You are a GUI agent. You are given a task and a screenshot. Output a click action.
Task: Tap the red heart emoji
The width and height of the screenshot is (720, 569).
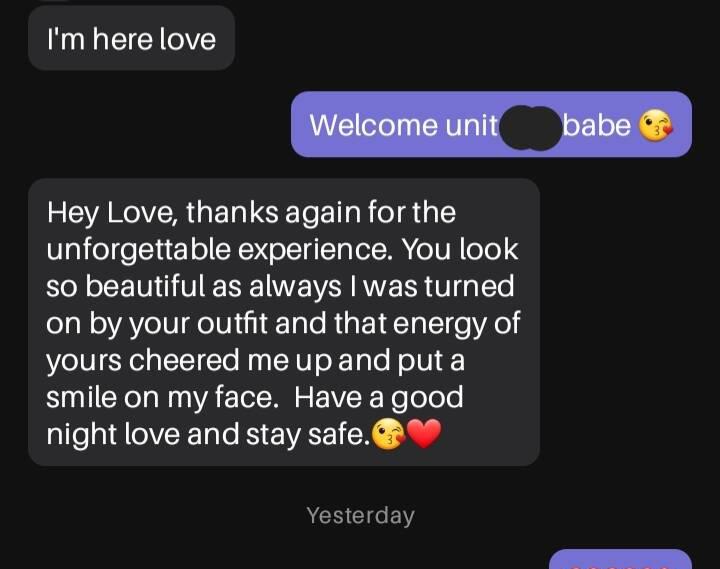click(x=423, y=434)
